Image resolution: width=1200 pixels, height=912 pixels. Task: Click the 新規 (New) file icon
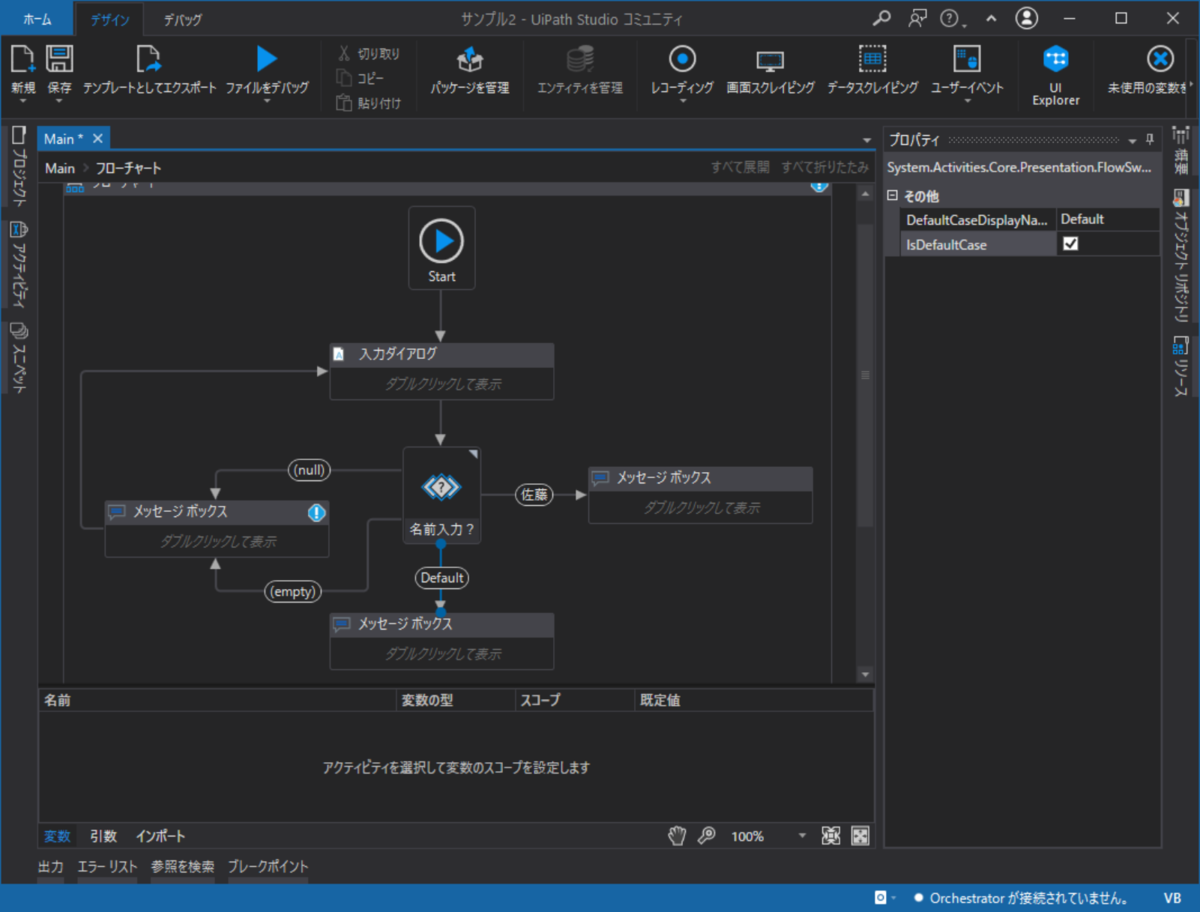[x=22, y=59]
